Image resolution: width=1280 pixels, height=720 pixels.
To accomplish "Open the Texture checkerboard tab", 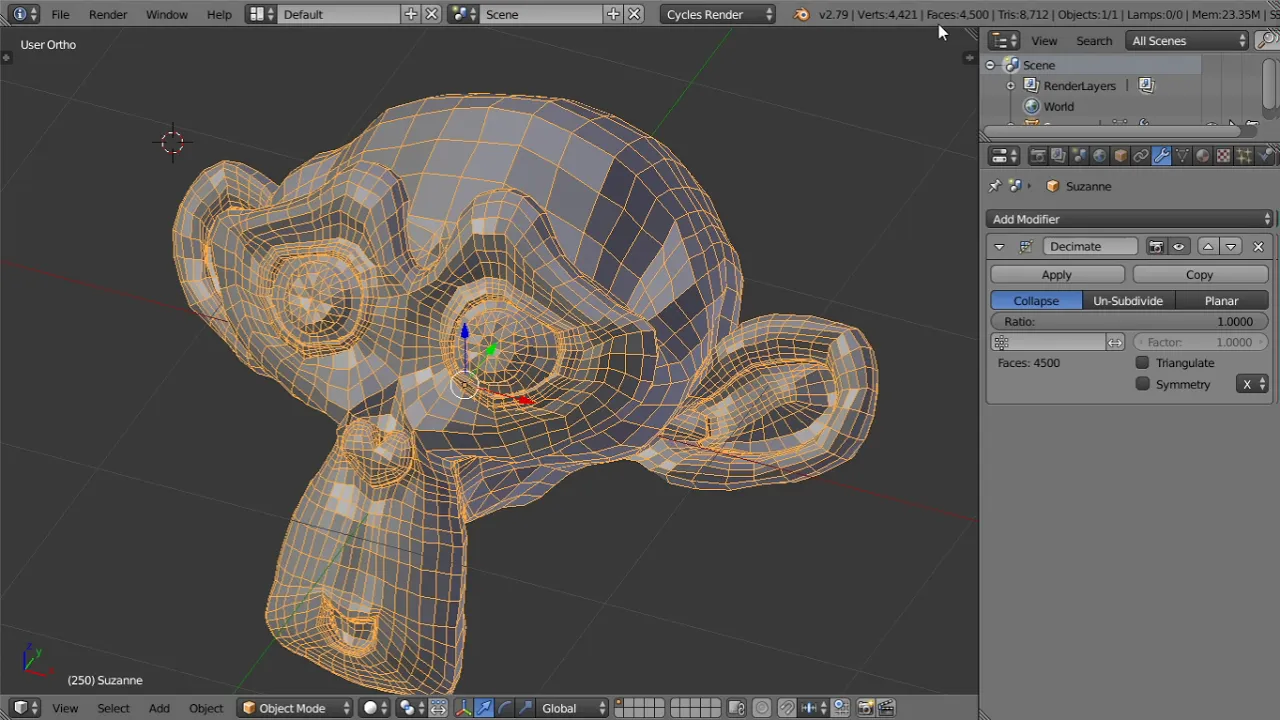I will click(x=1223, y=156).
